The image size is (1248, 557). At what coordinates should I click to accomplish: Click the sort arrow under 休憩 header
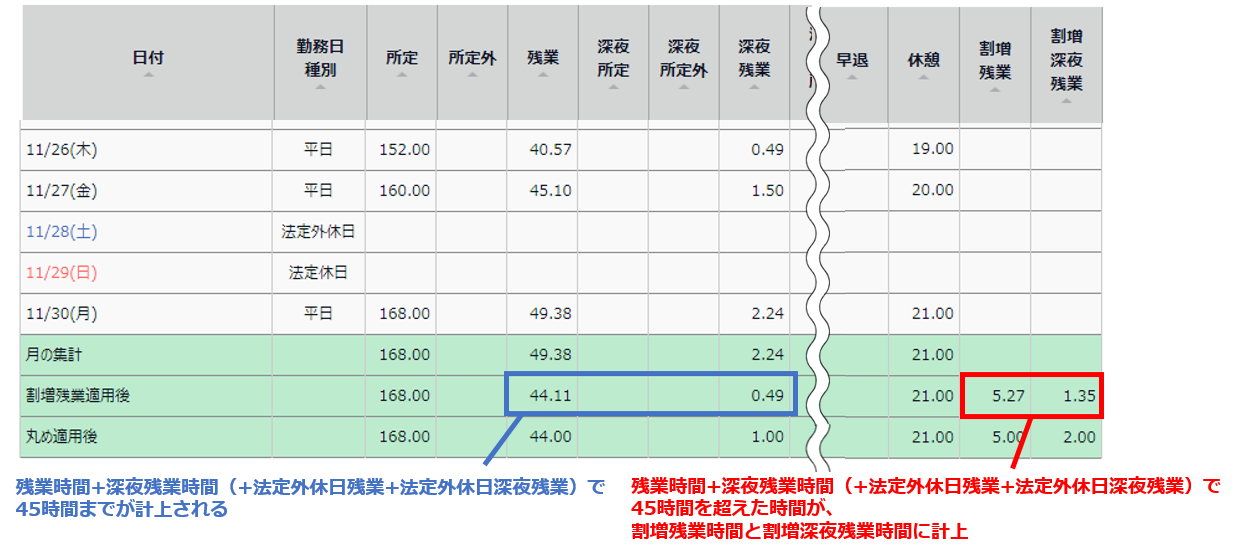click(924, 75)
